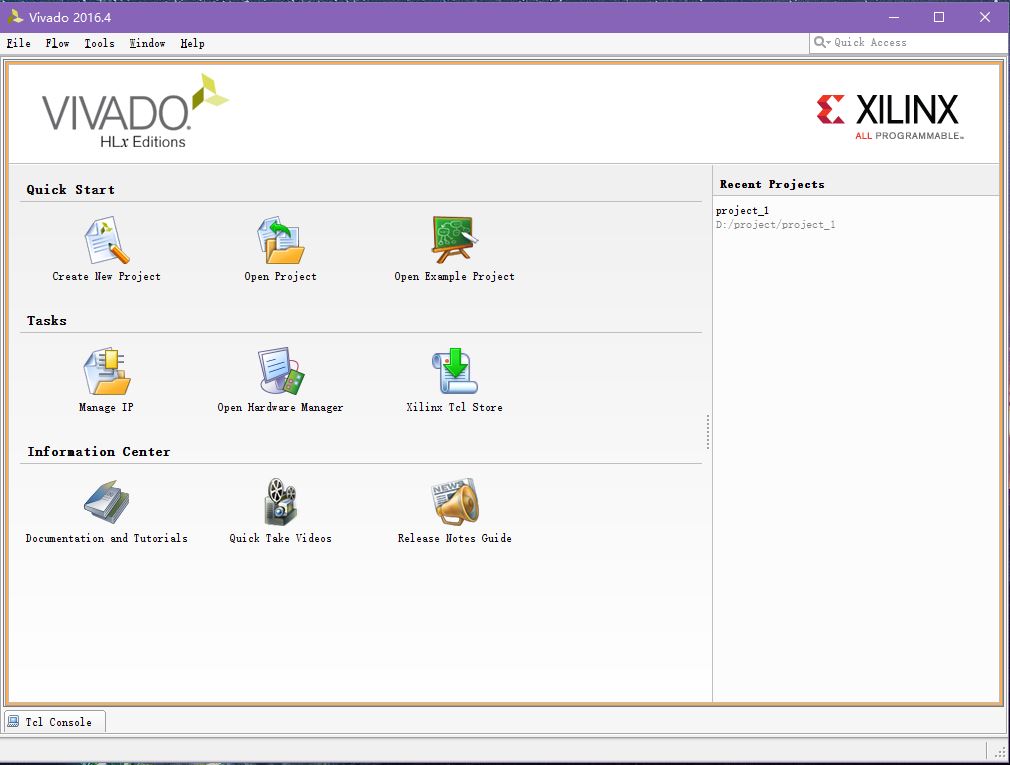Screen dimensions: 1010x765
Task: Click the Open Project folder icon
Action: point(280,241)
